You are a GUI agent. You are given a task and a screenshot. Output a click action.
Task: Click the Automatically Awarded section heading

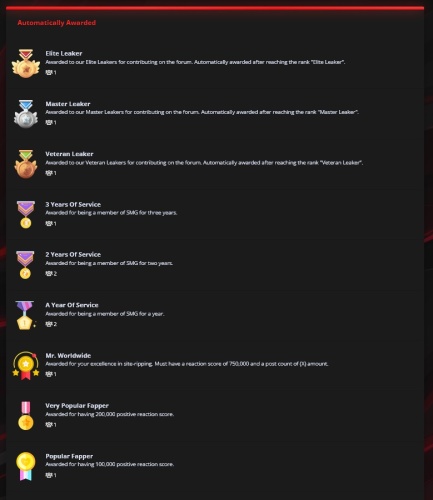pyautogui.click(x=57, y=23)
